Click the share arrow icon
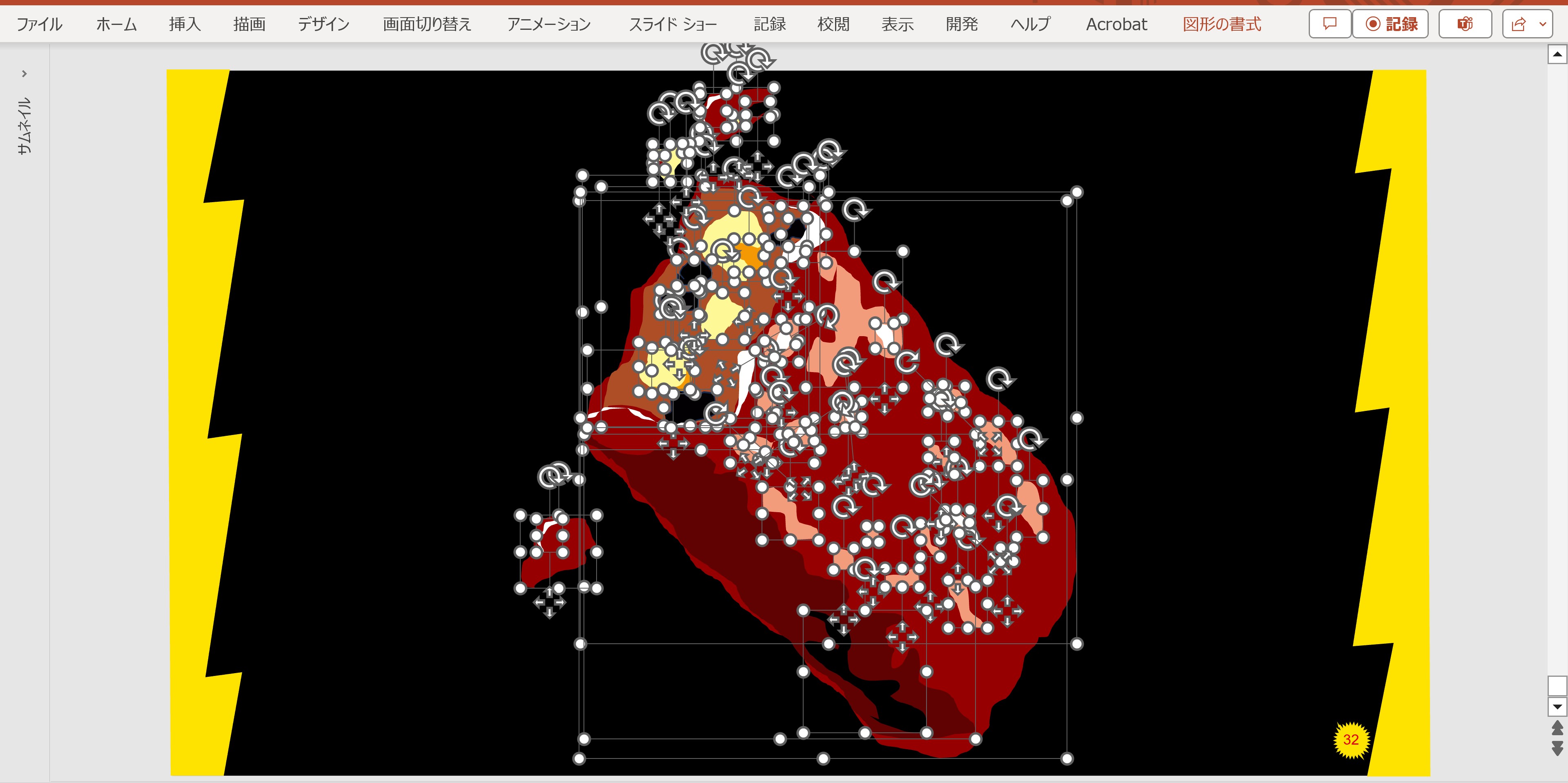 point(1519,25)
